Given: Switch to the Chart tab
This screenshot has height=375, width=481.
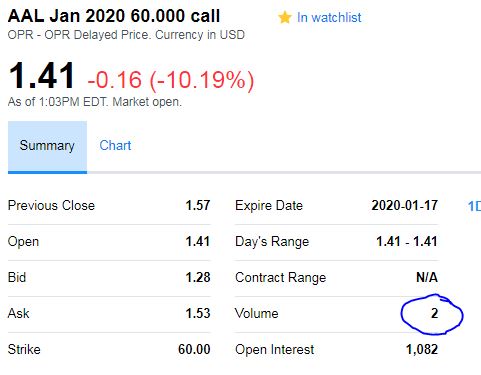Looking at the screenshot, I should pos(115,146).
